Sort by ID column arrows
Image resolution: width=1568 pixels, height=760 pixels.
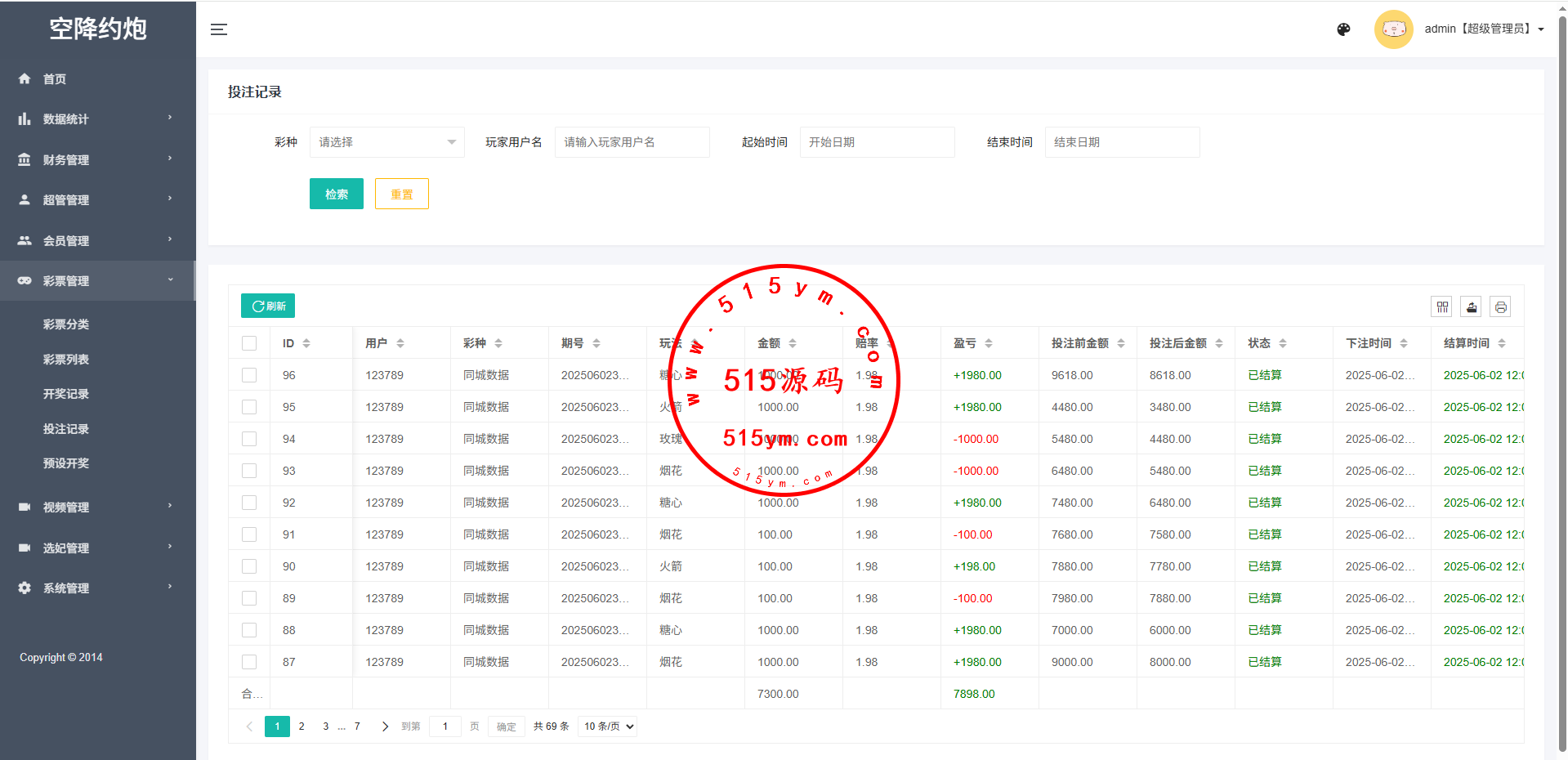coord(306,343)
